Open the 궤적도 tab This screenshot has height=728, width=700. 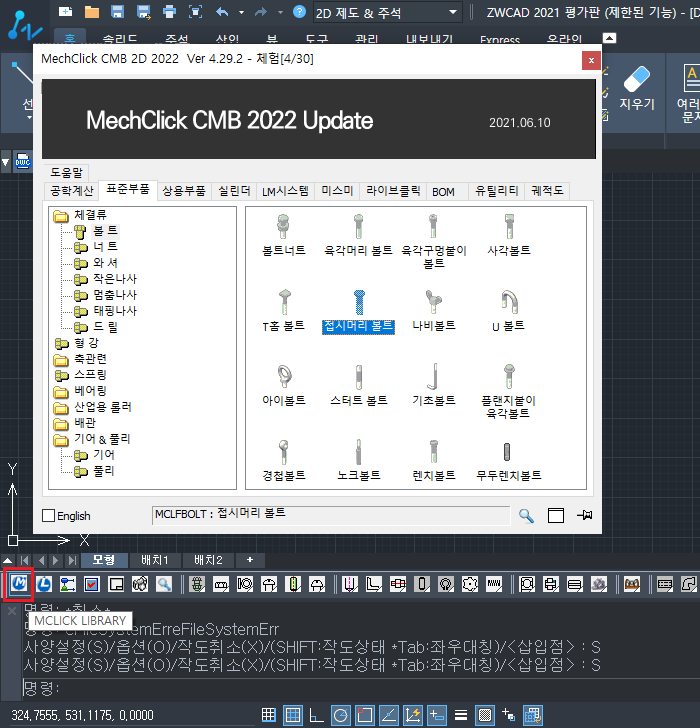click(x=547, y=191)
